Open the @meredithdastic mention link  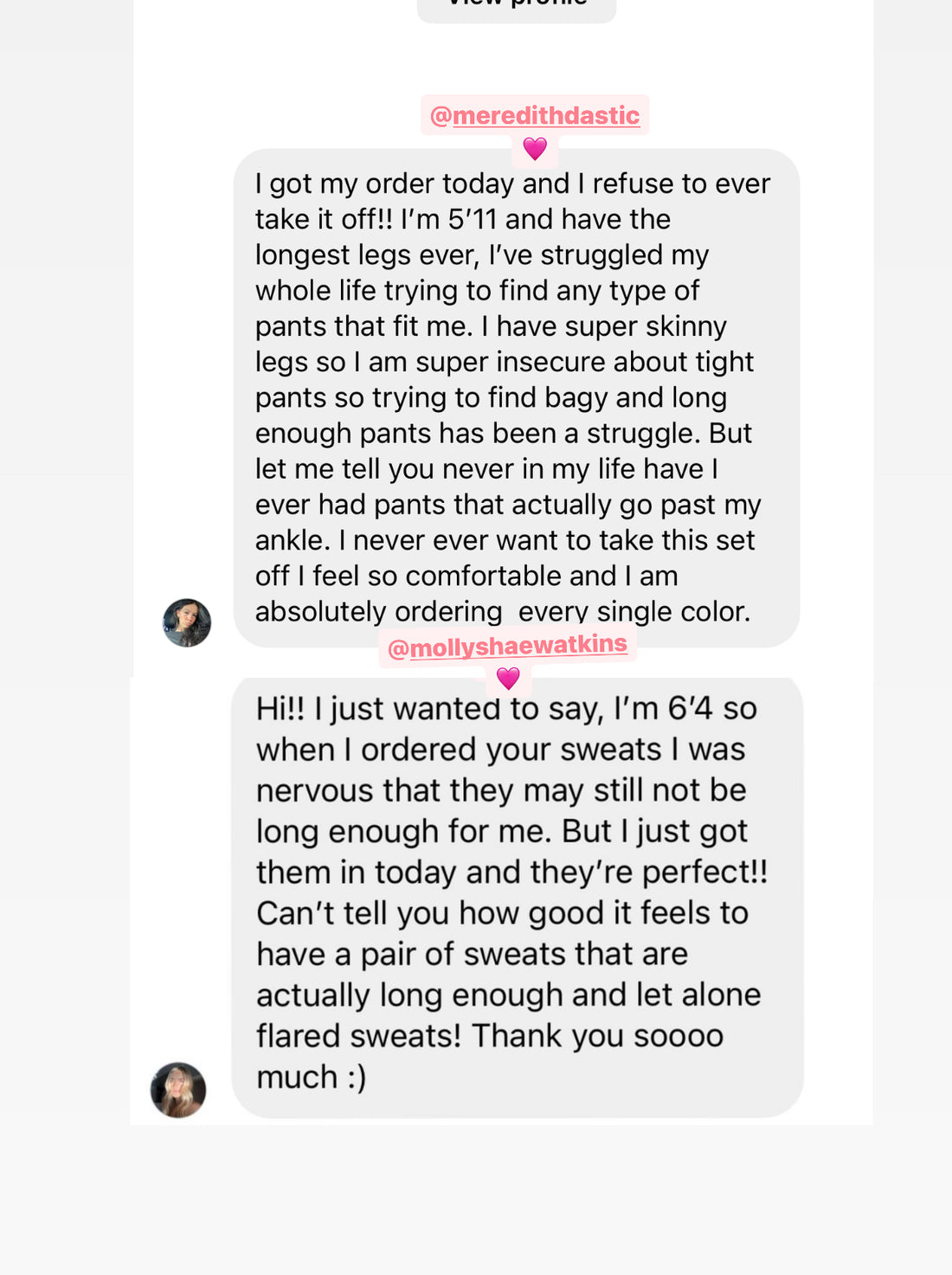[x=535, y=115]
